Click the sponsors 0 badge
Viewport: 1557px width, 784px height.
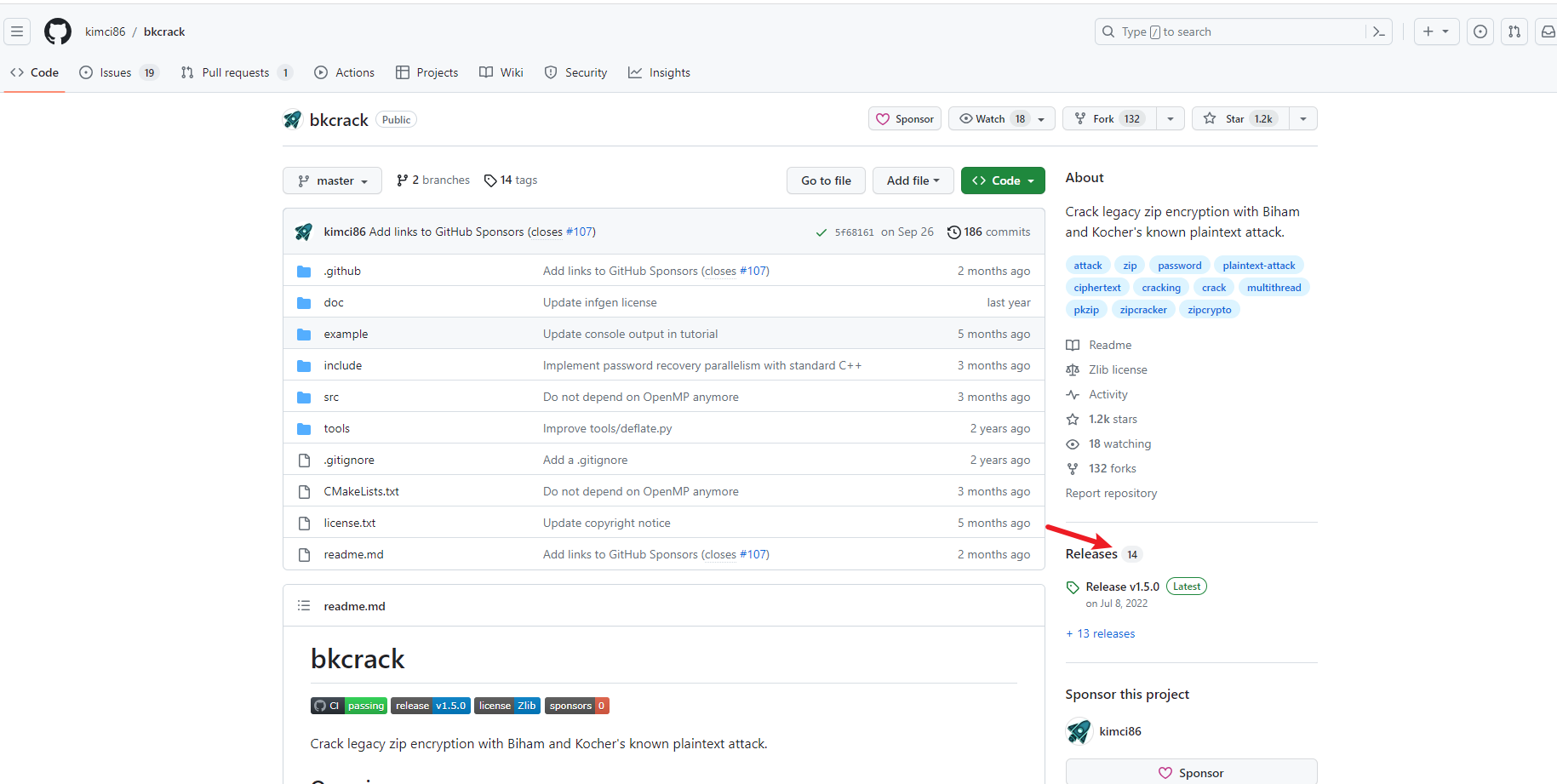click(577, 706)
